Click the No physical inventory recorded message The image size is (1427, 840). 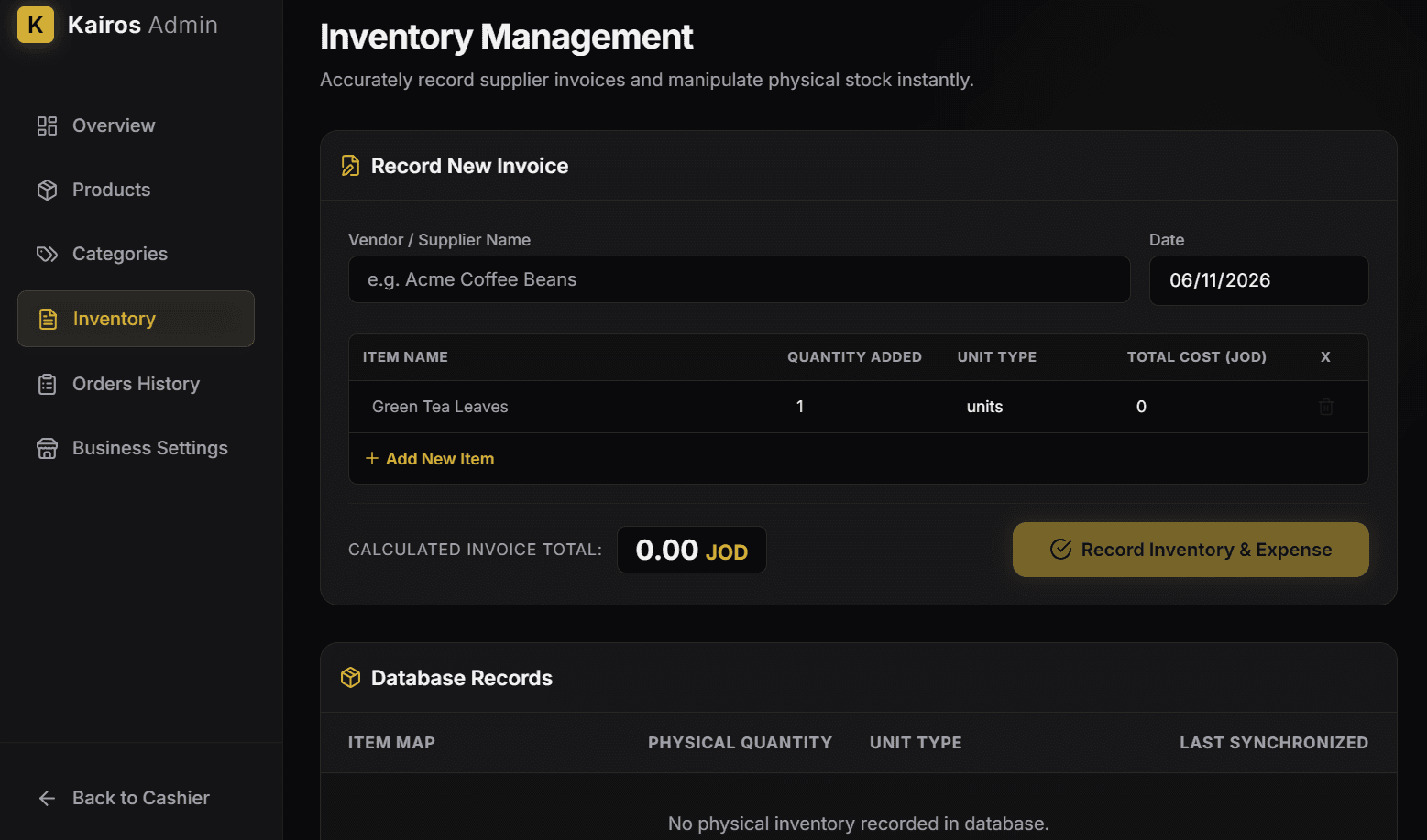click(x=859, y=824)
